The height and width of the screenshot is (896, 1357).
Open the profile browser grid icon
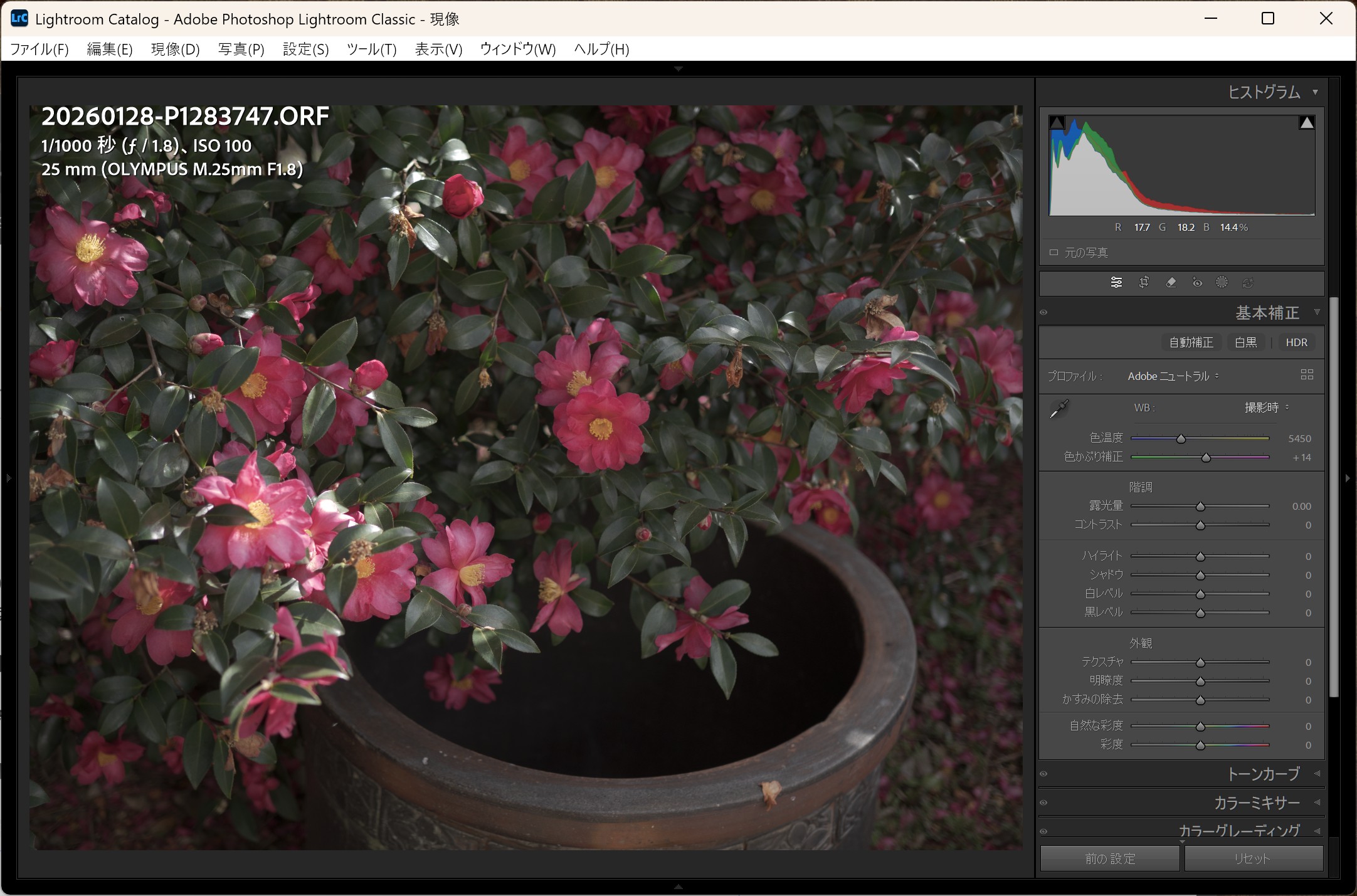point(1307,375)
